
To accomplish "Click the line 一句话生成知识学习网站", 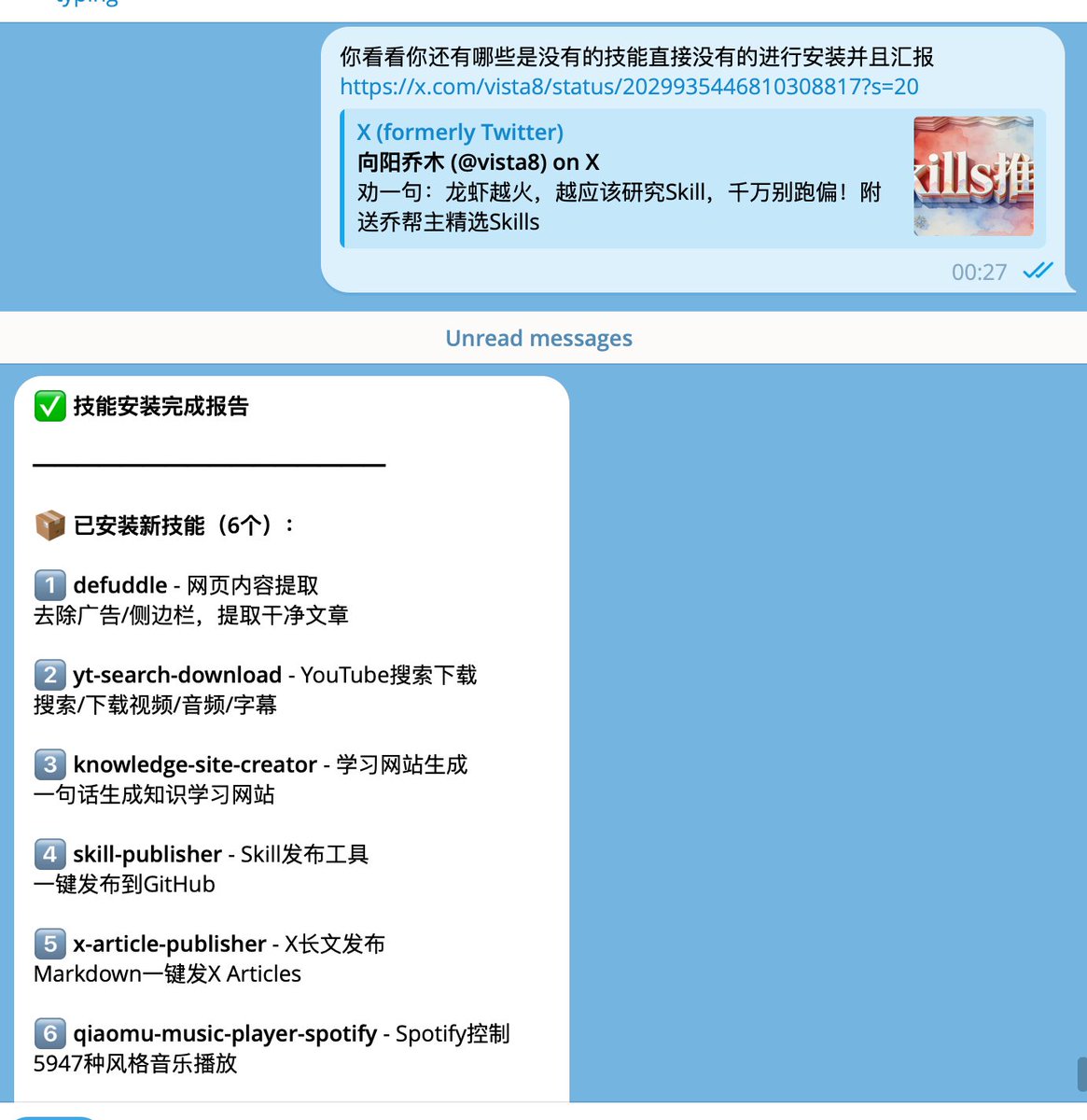I will coord(154,794).
